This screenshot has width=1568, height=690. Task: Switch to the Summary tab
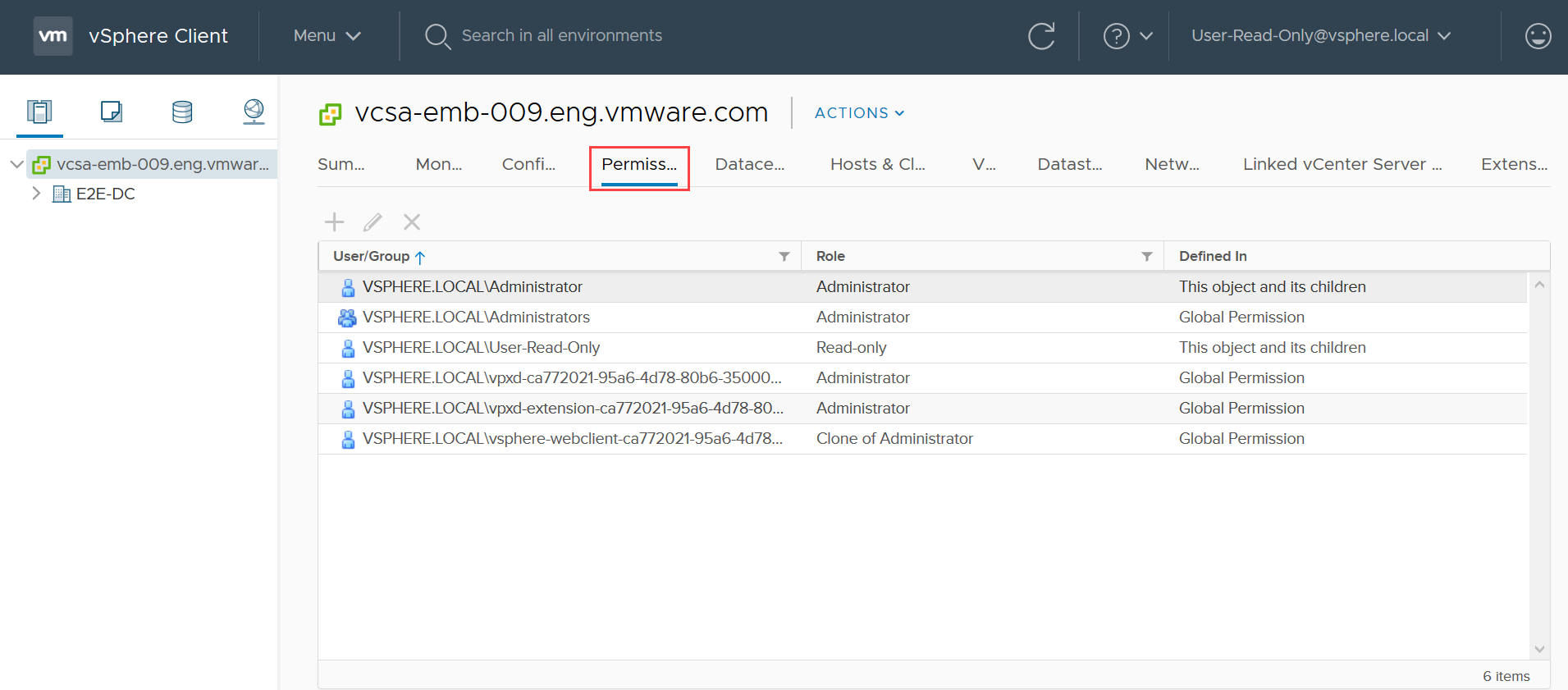click(341, 164)
